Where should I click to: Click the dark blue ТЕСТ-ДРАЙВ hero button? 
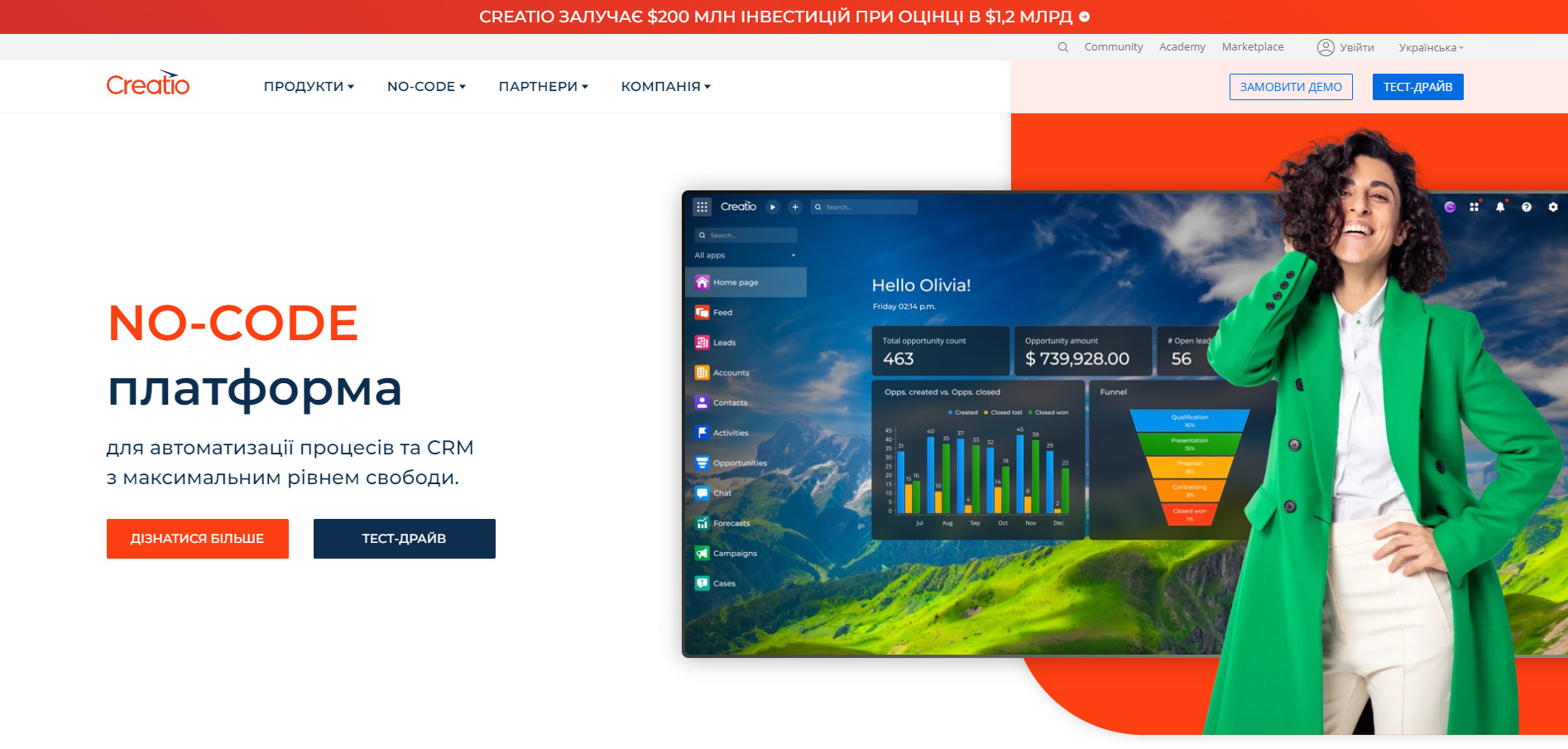coord(404,539)
